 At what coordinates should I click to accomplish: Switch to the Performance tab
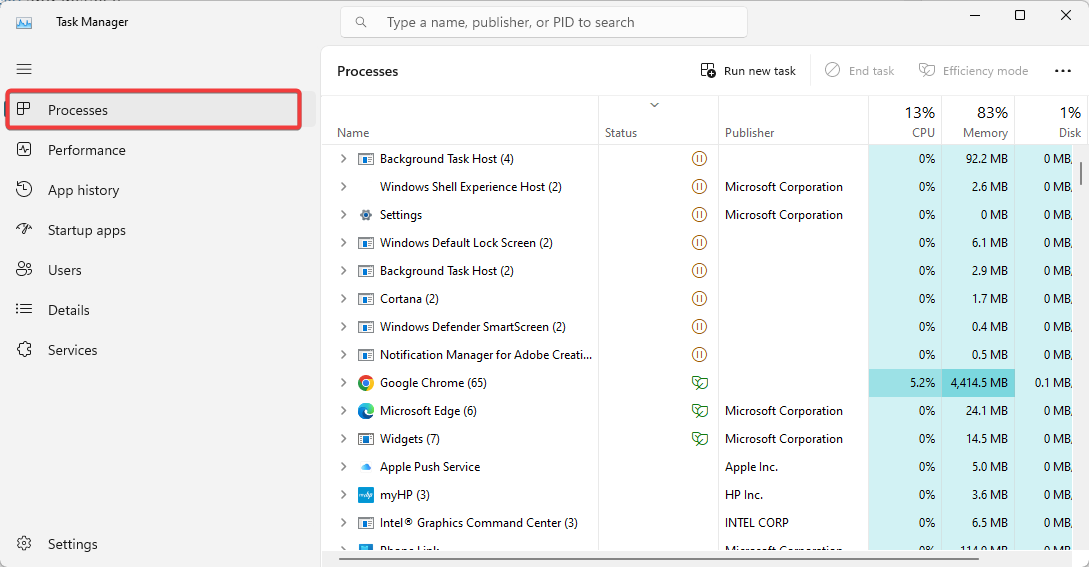click(87, 150)
